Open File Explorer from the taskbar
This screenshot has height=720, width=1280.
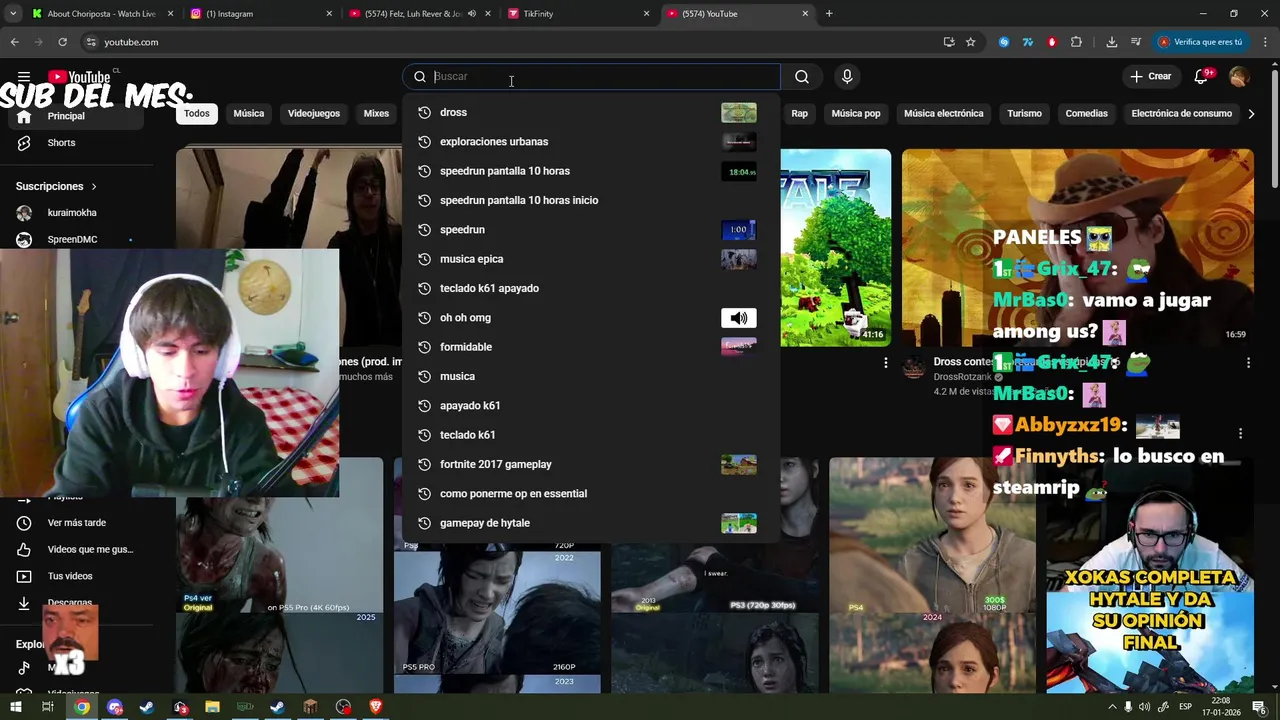(212, 707)
